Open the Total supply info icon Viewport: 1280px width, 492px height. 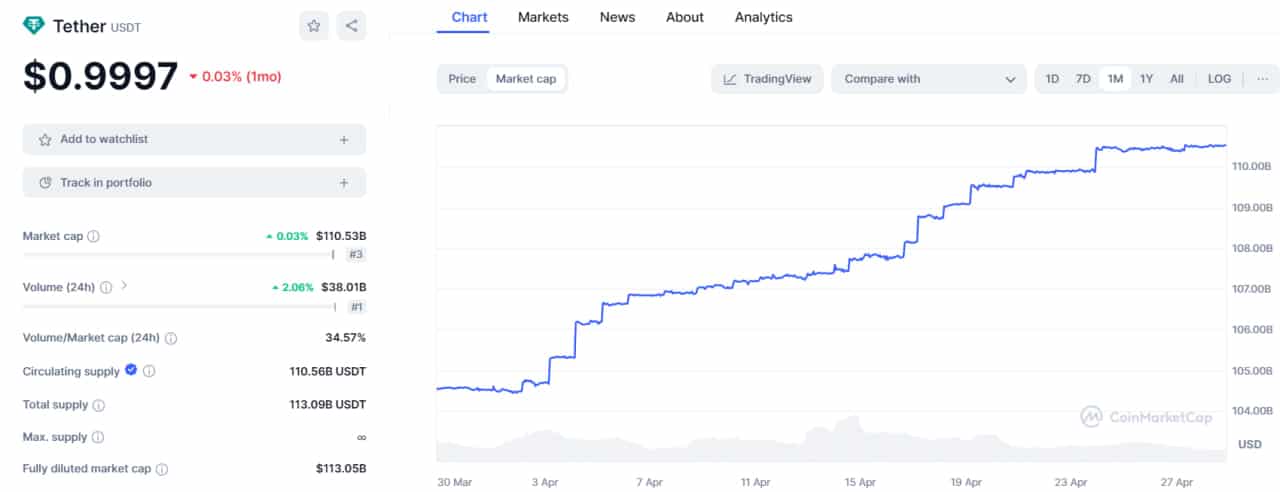point(99,405)
